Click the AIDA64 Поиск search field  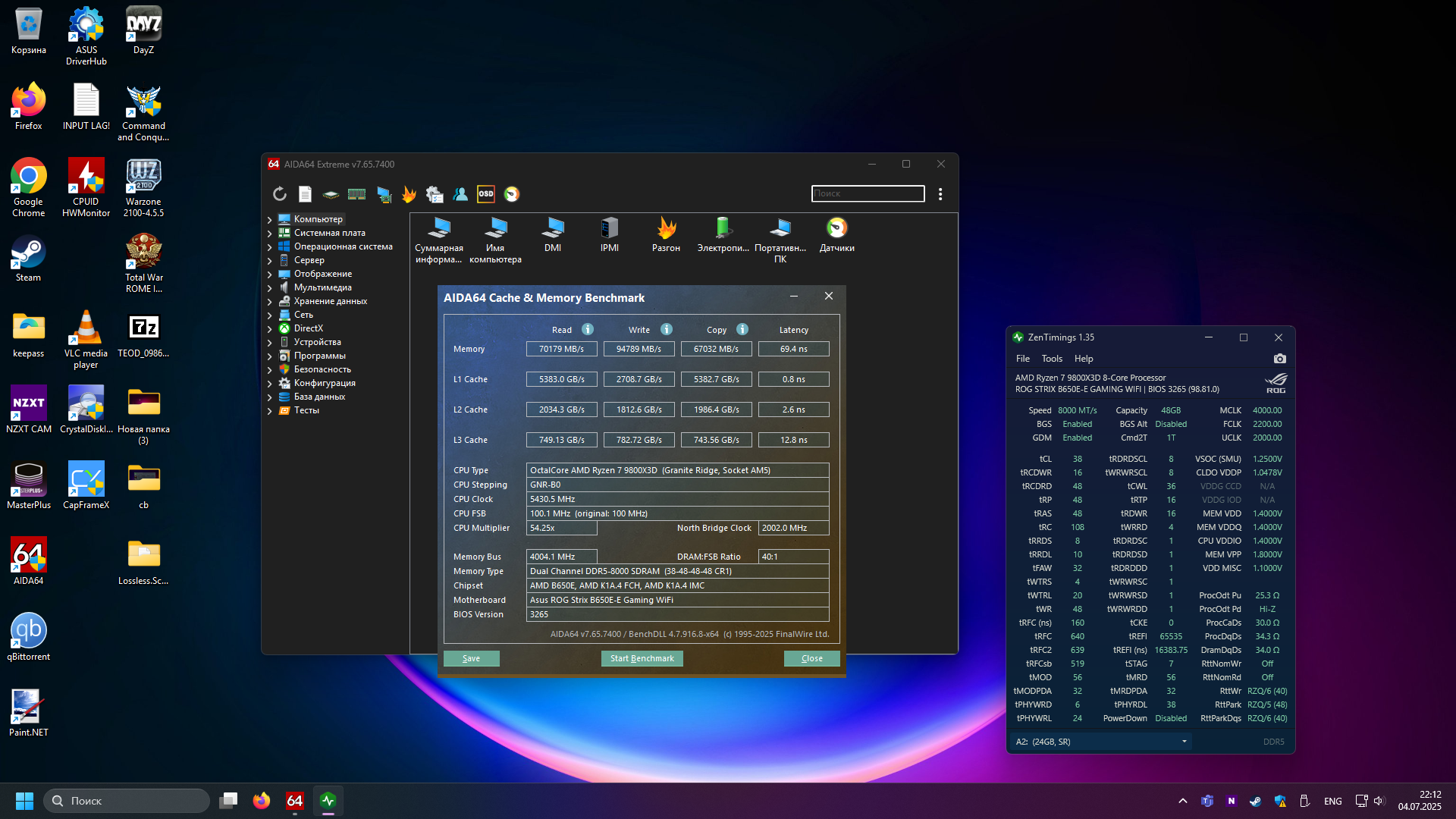[868, 193]
